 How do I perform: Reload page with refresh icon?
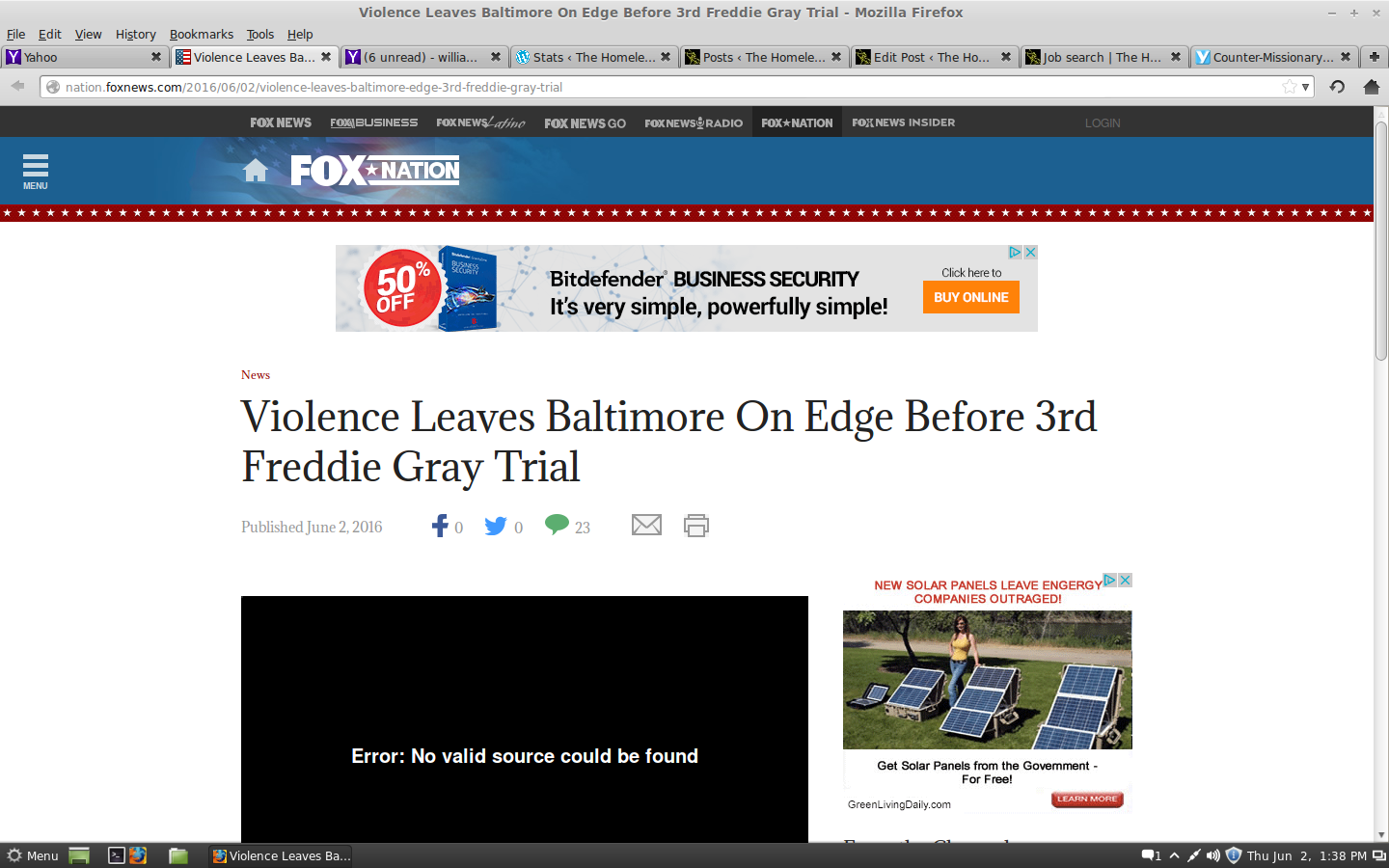point(1337,87)
